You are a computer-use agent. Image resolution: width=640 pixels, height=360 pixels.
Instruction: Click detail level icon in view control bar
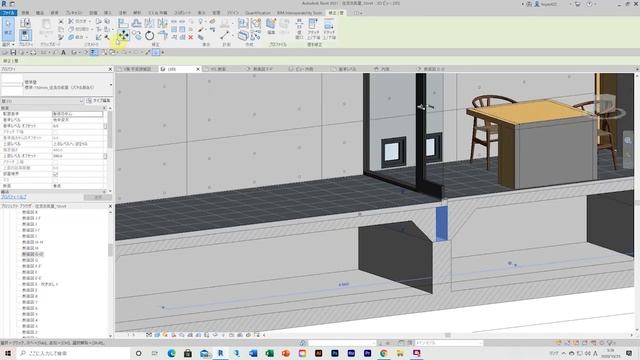coord(149,335)
